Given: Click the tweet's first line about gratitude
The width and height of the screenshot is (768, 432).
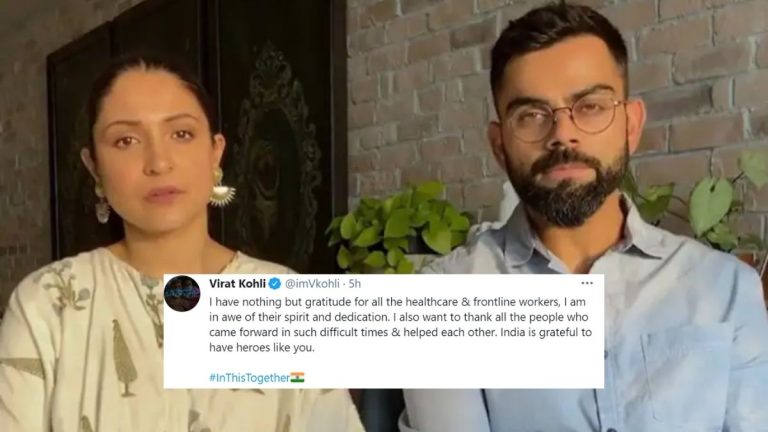Looking at the screenshot, I should tap(397, 302).
